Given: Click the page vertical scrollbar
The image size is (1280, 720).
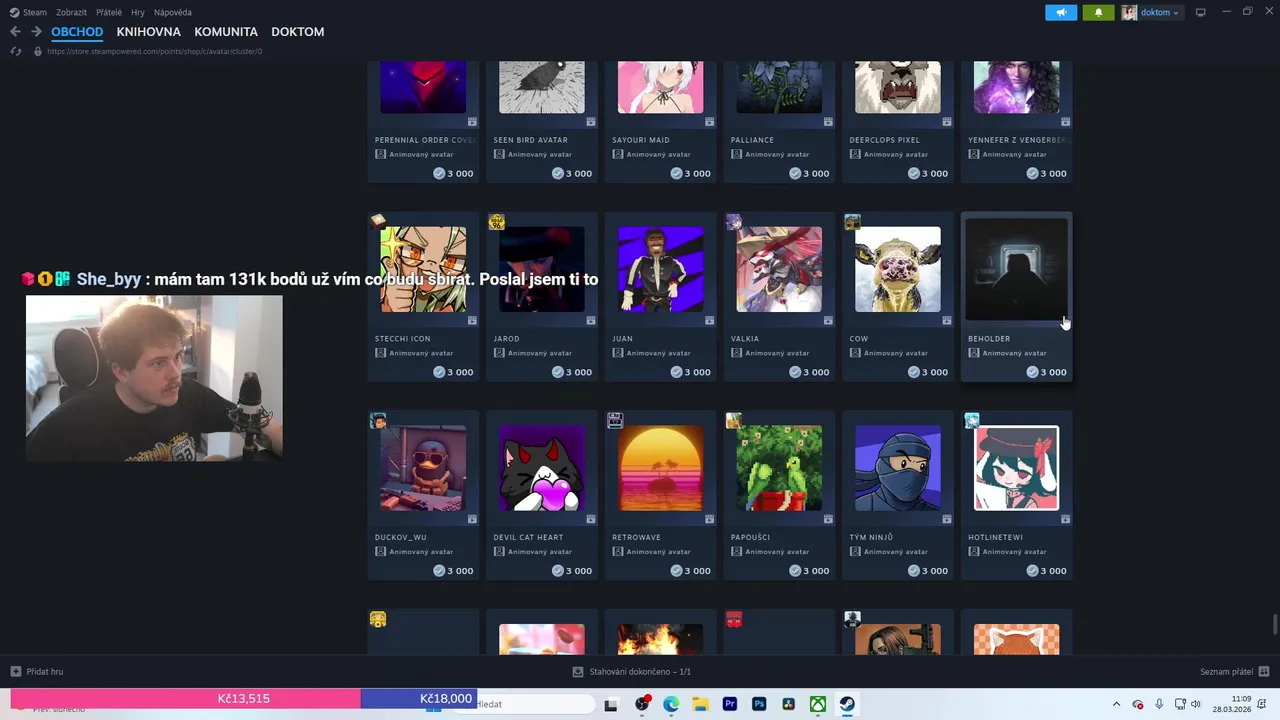Looking at the screenshot, I should [1275, 625].
